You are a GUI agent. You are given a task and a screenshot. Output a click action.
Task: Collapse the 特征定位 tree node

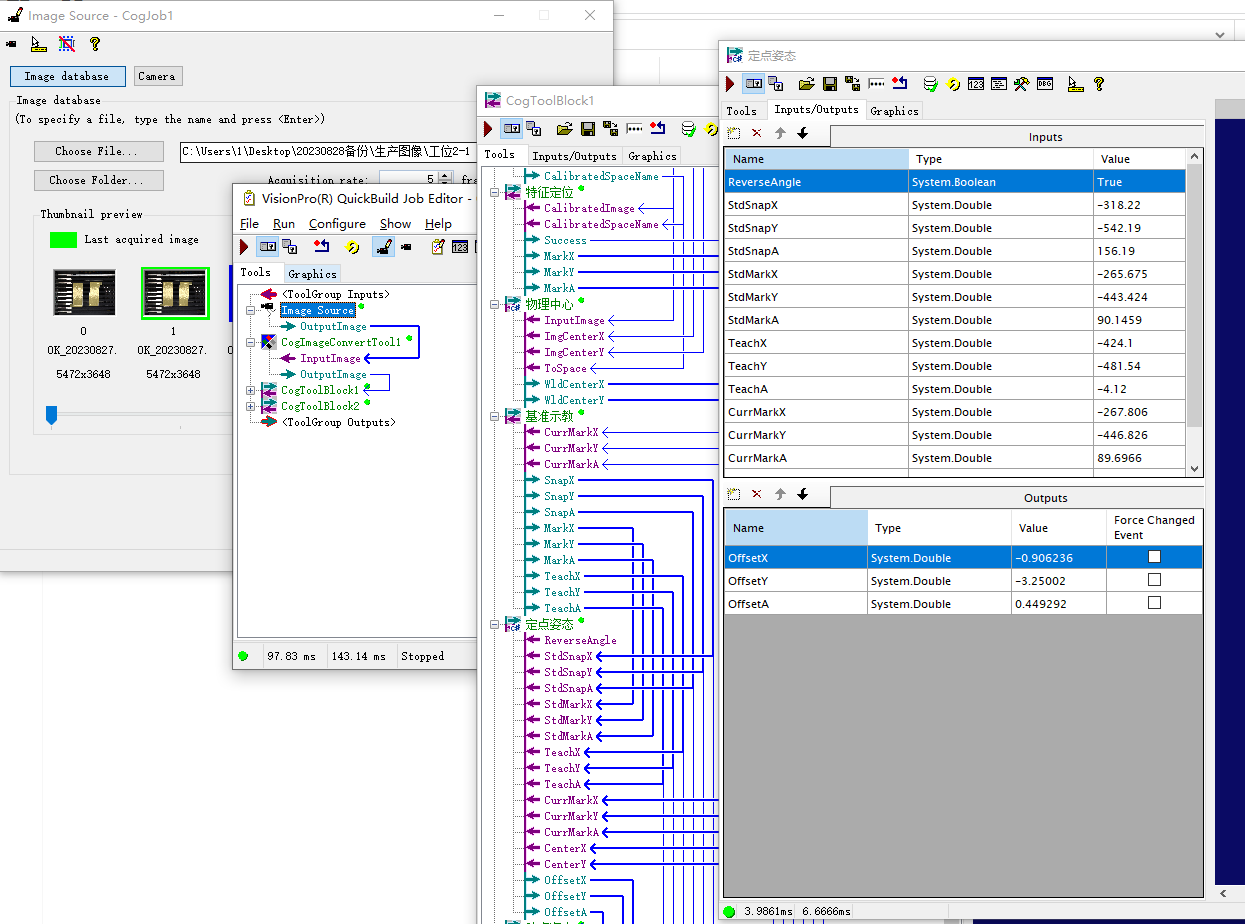click(495, 192)
